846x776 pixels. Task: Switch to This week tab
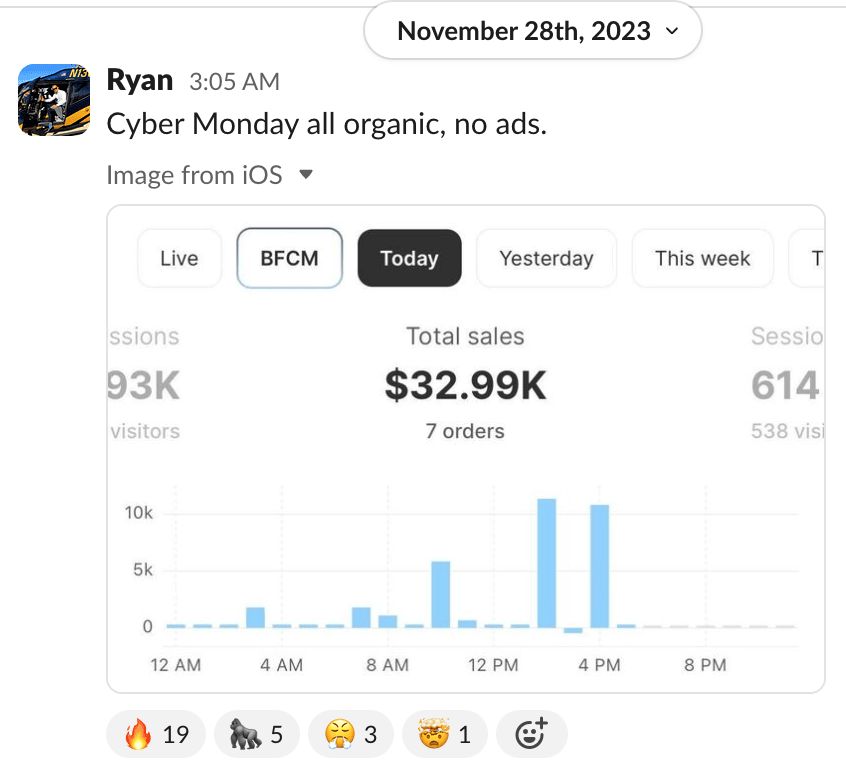[x=702, y=258]
